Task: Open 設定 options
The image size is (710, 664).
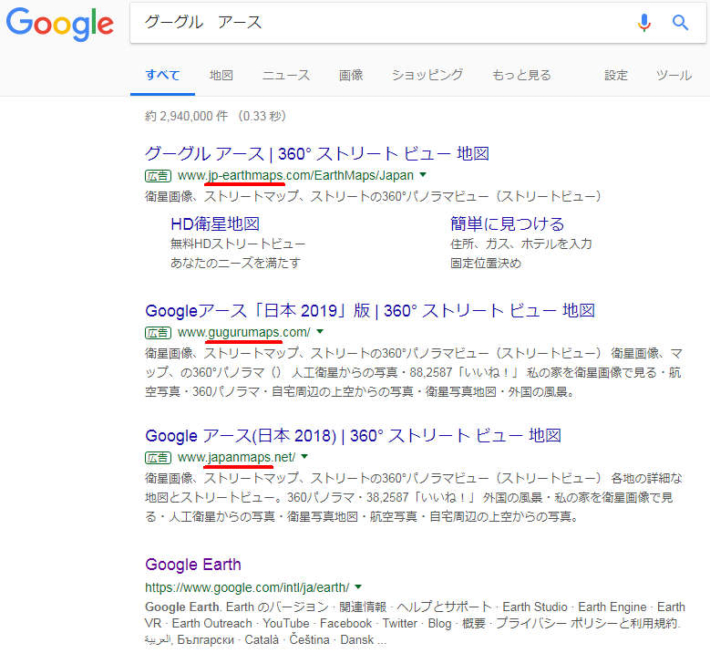Action: coord(616,75)
